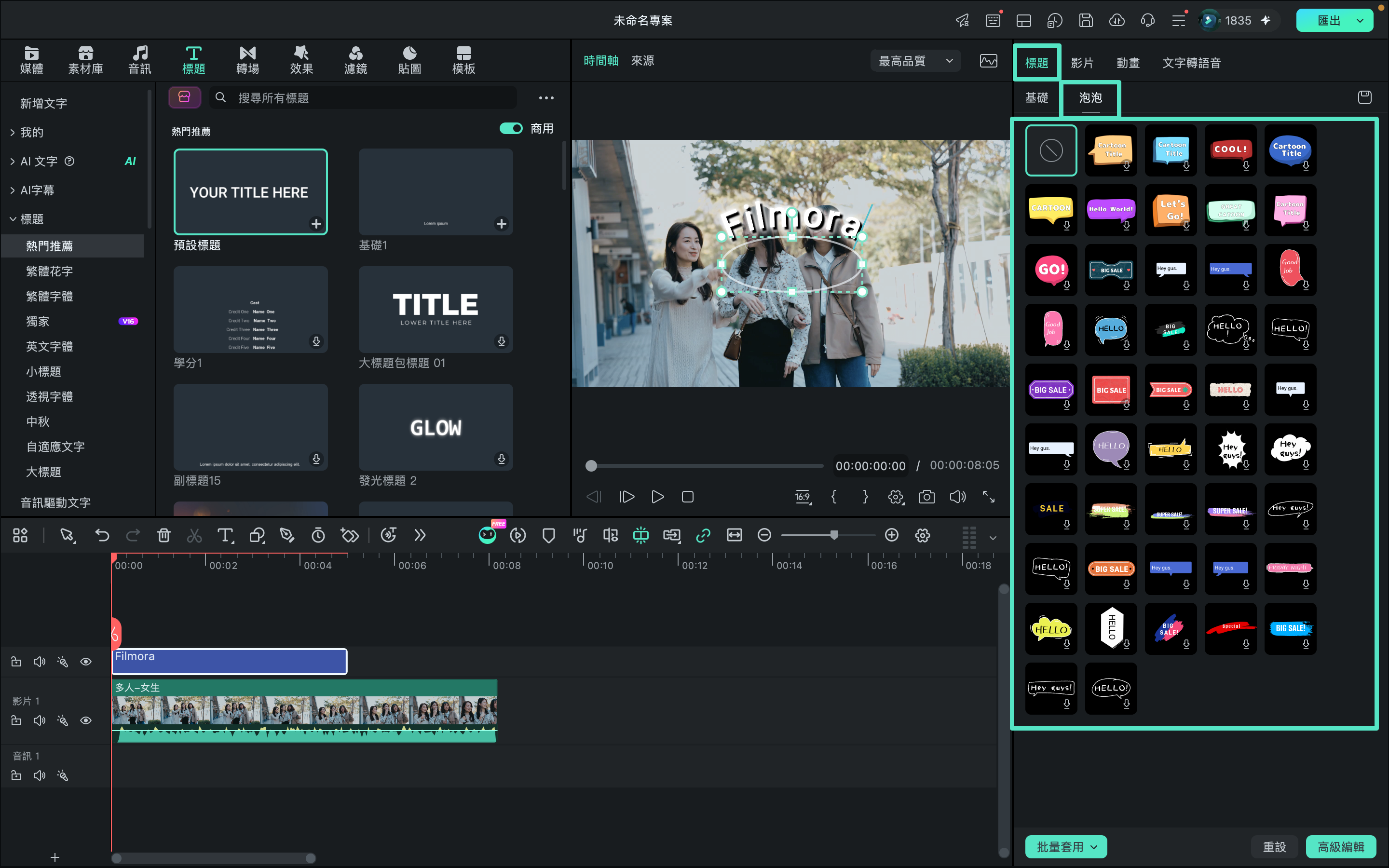Image resolution: width=1389 pixels, height=868 pixels.
Task: Collapse the 標題 category tree
Action: (x=13, y=219)
